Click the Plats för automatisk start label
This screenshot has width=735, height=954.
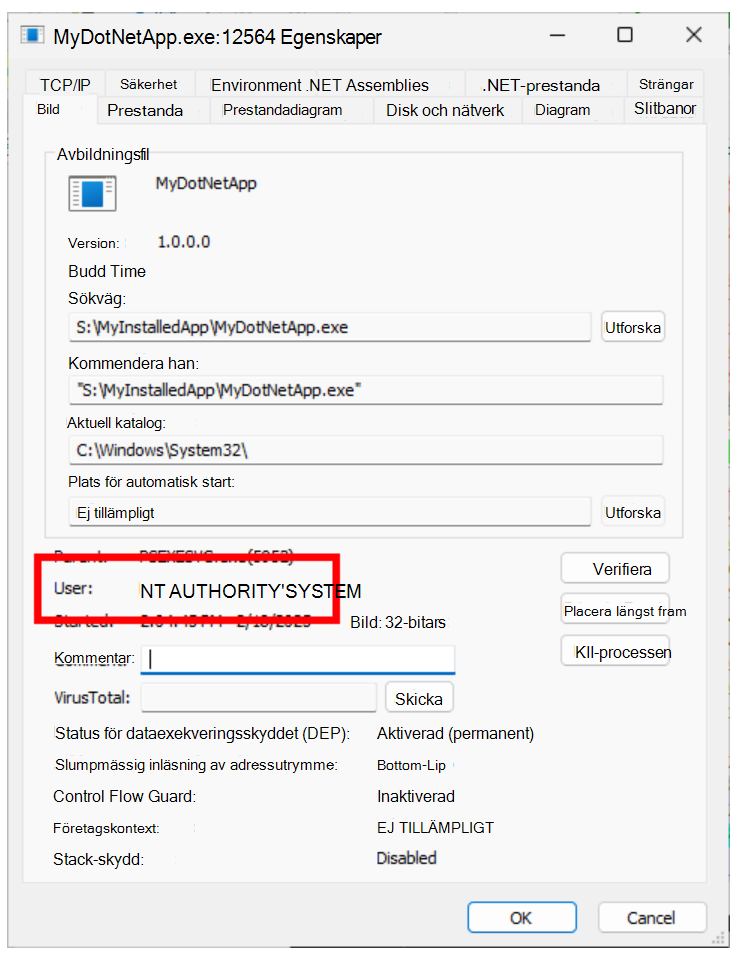click(x=152, y=482)
